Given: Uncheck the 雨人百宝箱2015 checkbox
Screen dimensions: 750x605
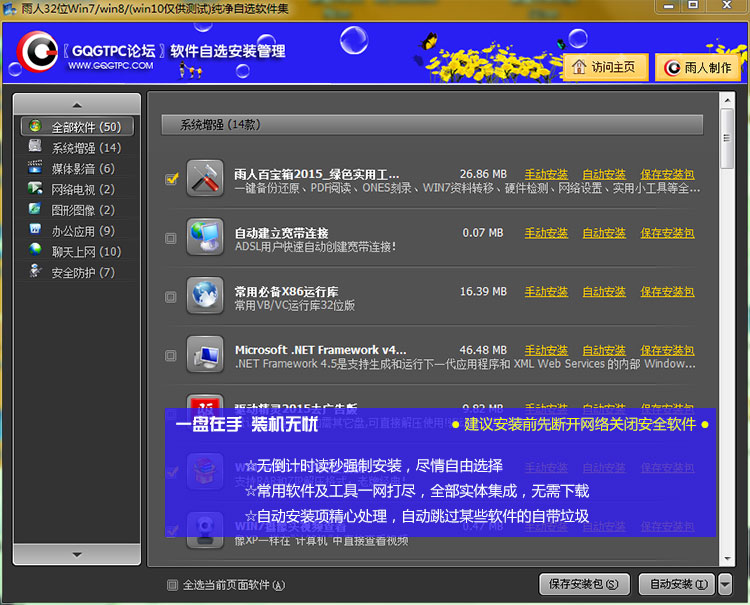Looking at the screenshot, I should pos(171,179).
